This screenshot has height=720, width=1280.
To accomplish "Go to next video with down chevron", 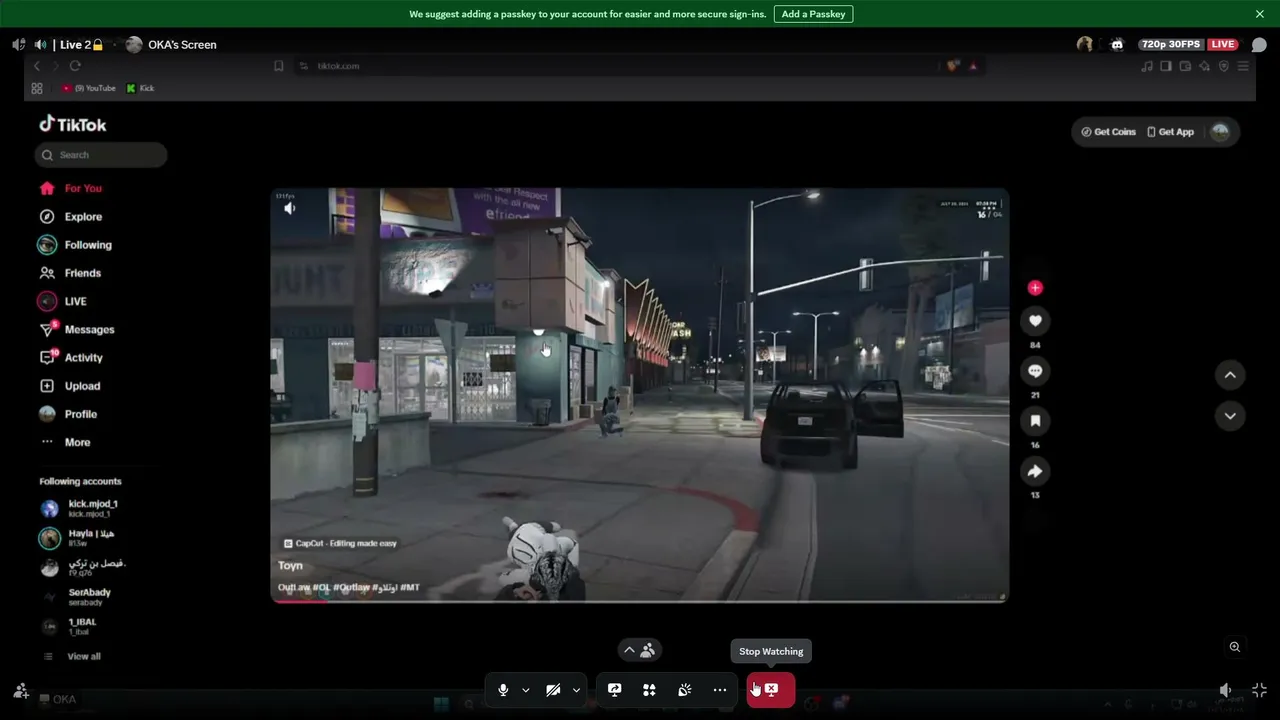I will [1230, 416].
